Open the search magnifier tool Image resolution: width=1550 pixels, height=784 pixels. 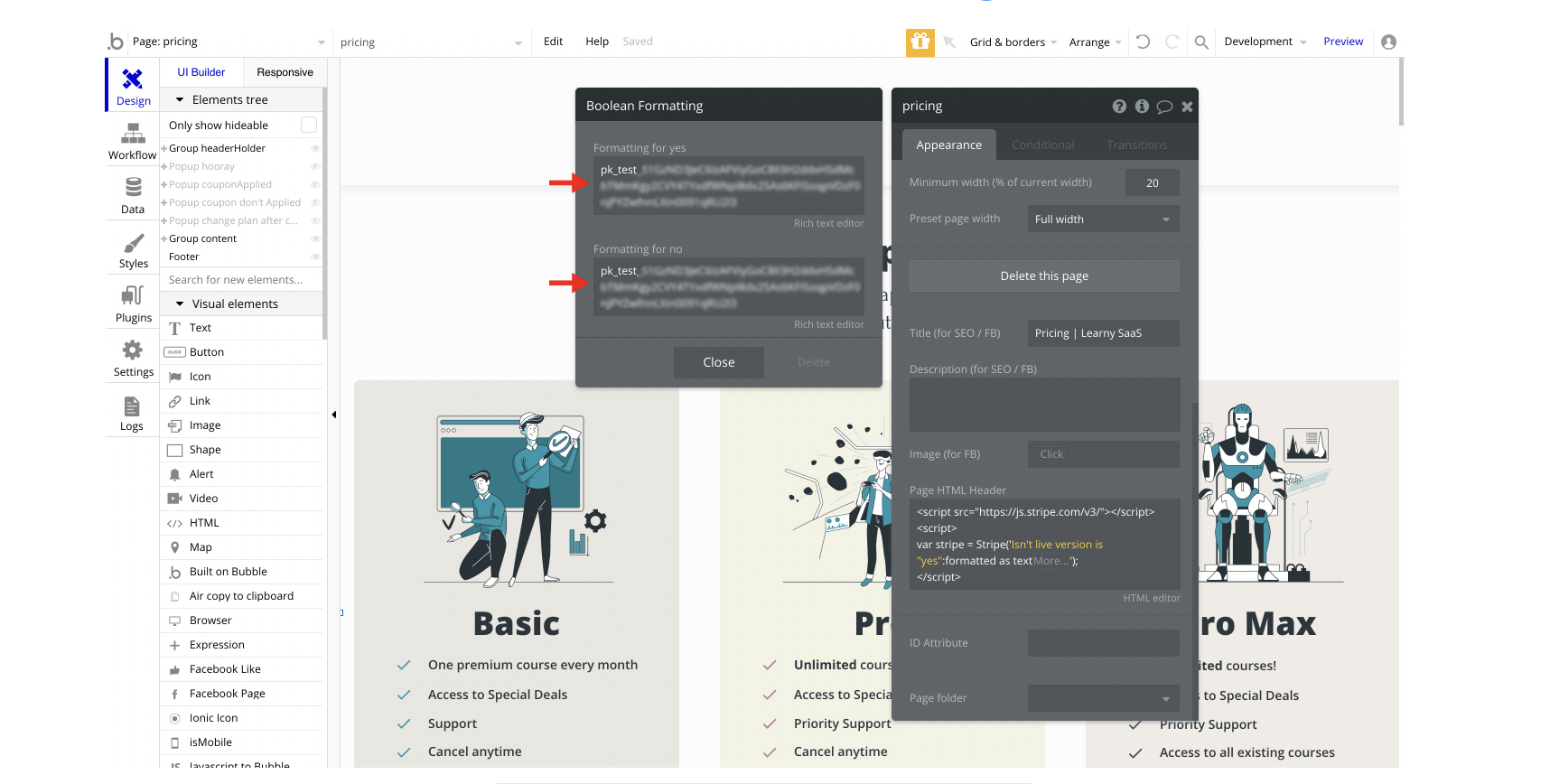tap(1201, 42)
